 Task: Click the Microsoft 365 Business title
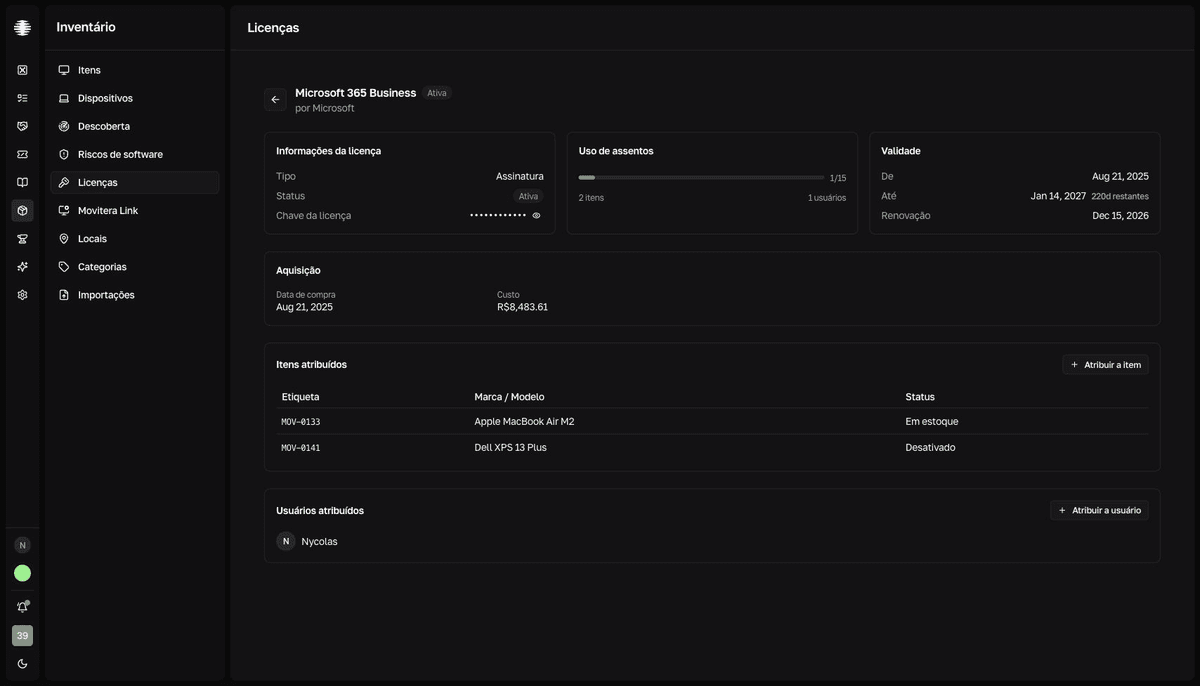(x=355, y=93)
